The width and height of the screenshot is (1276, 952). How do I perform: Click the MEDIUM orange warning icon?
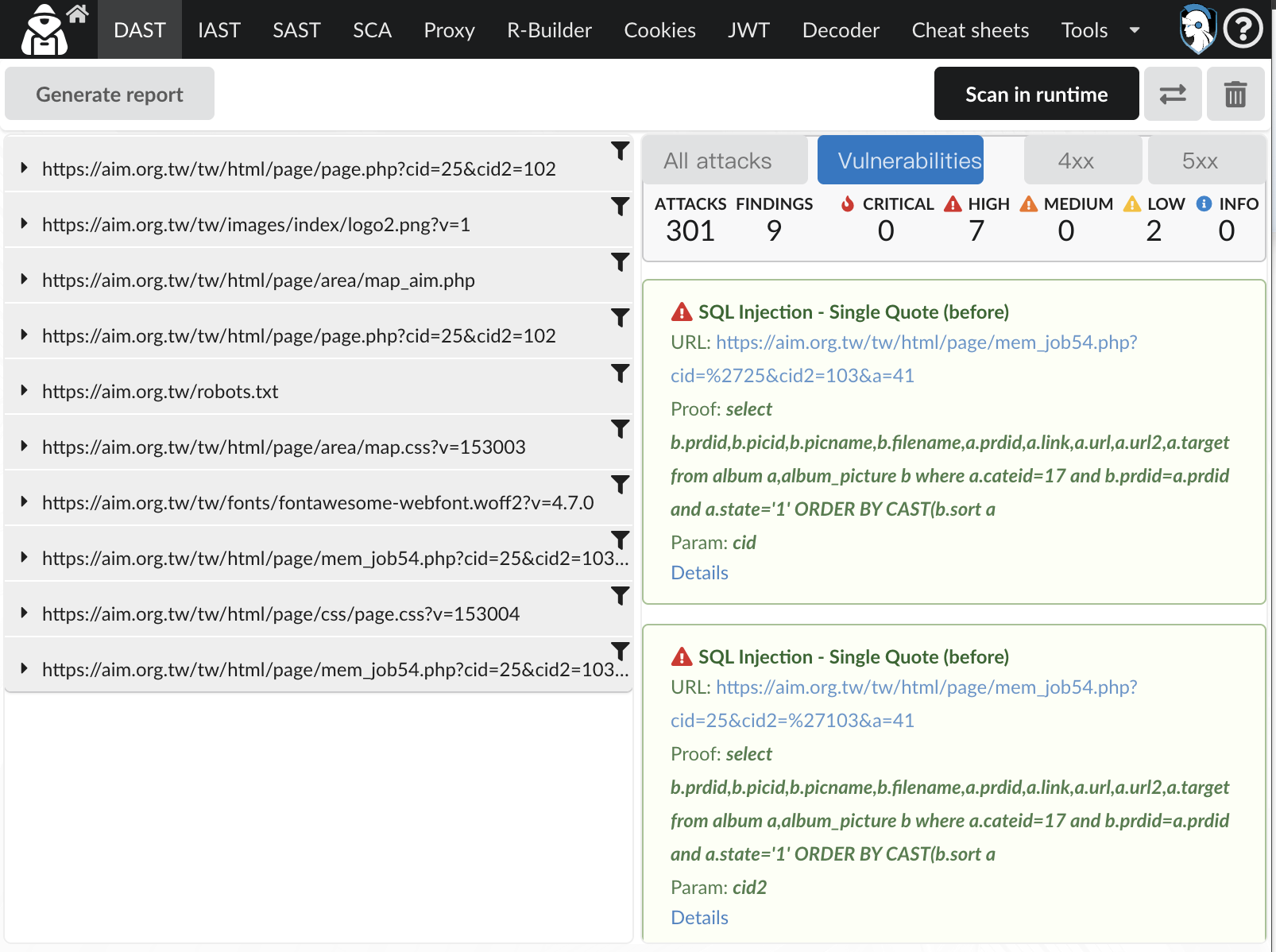click(x=1029, y=203)
